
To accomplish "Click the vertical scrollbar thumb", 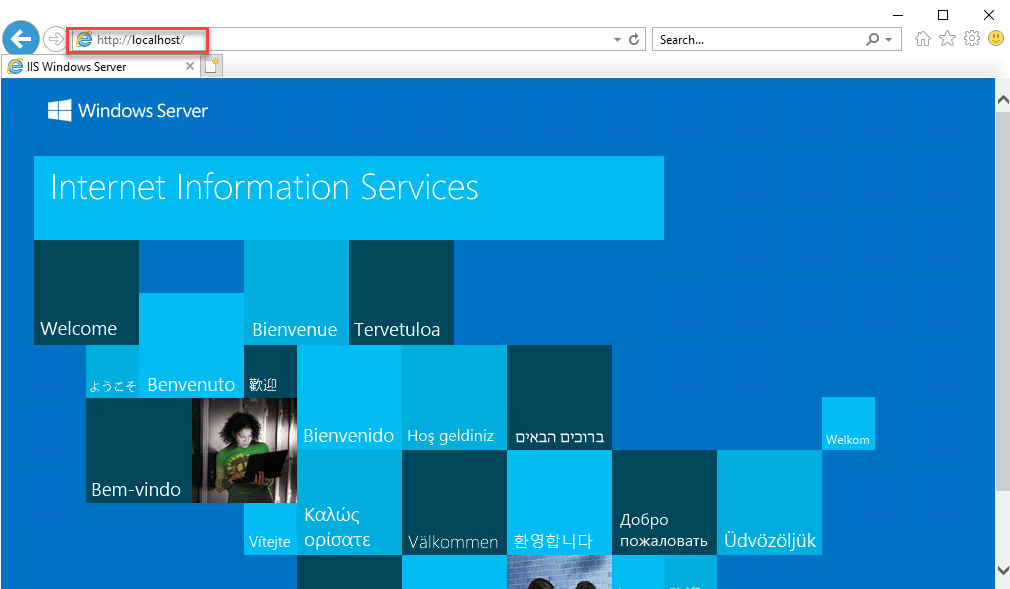I will click(1002, 301).
